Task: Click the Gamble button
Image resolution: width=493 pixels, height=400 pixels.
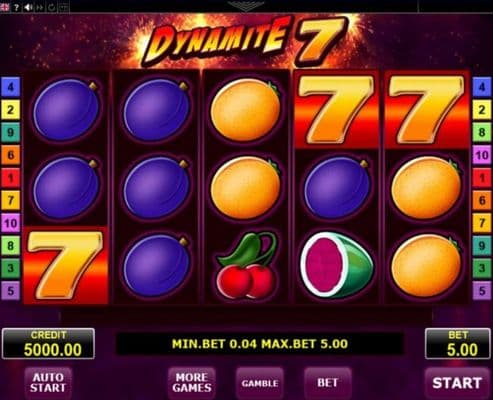Action: (260, 383)
